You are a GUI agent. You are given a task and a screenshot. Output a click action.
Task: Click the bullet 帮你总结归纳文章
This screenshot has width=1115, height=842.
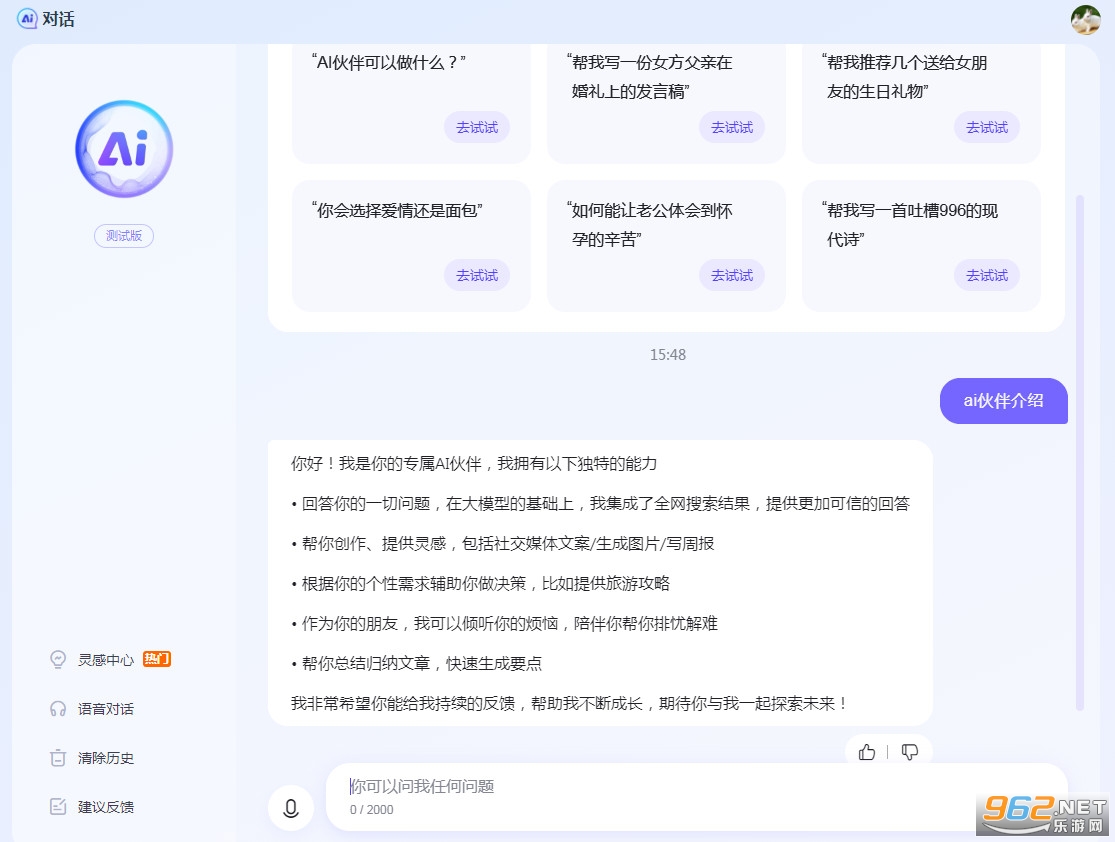[x=416, y=663]
